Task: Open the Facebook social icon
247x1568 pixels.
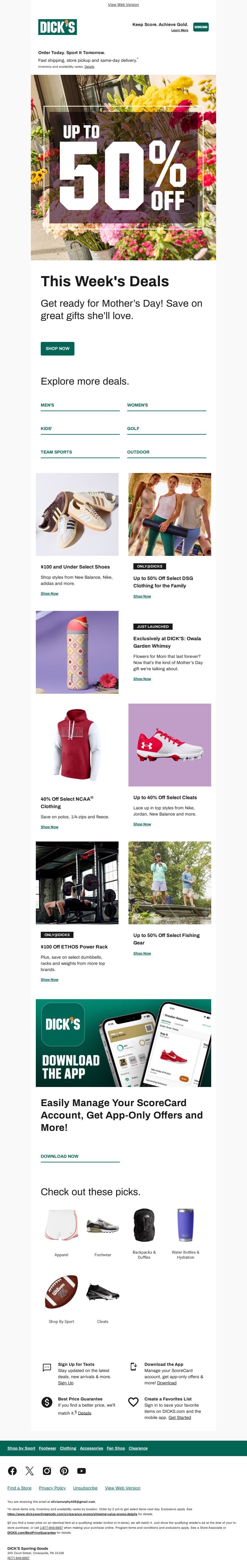Action: (x=12, y=1471)
